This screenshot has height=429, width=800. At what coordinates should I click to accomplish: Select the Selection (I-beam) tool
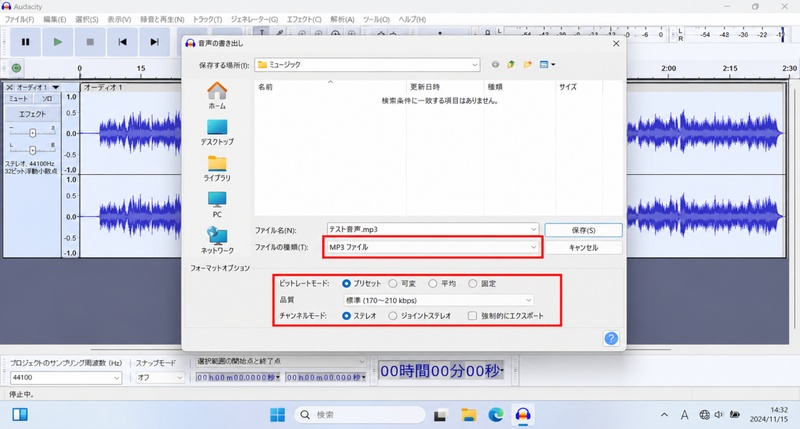(x=262, y=32)
